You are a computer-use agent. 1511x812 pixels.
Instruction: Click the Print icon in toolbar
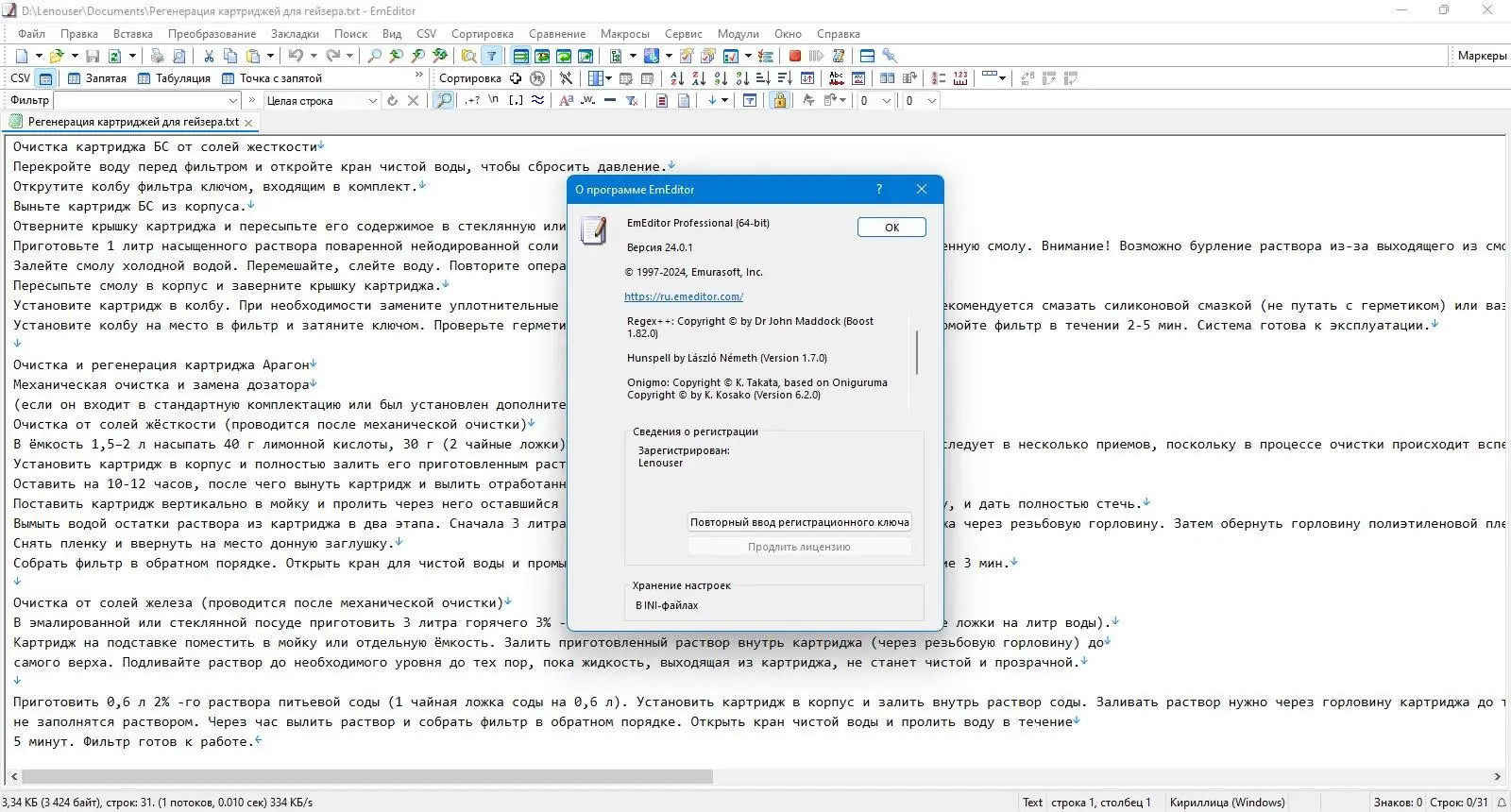(x=158, y=56)
